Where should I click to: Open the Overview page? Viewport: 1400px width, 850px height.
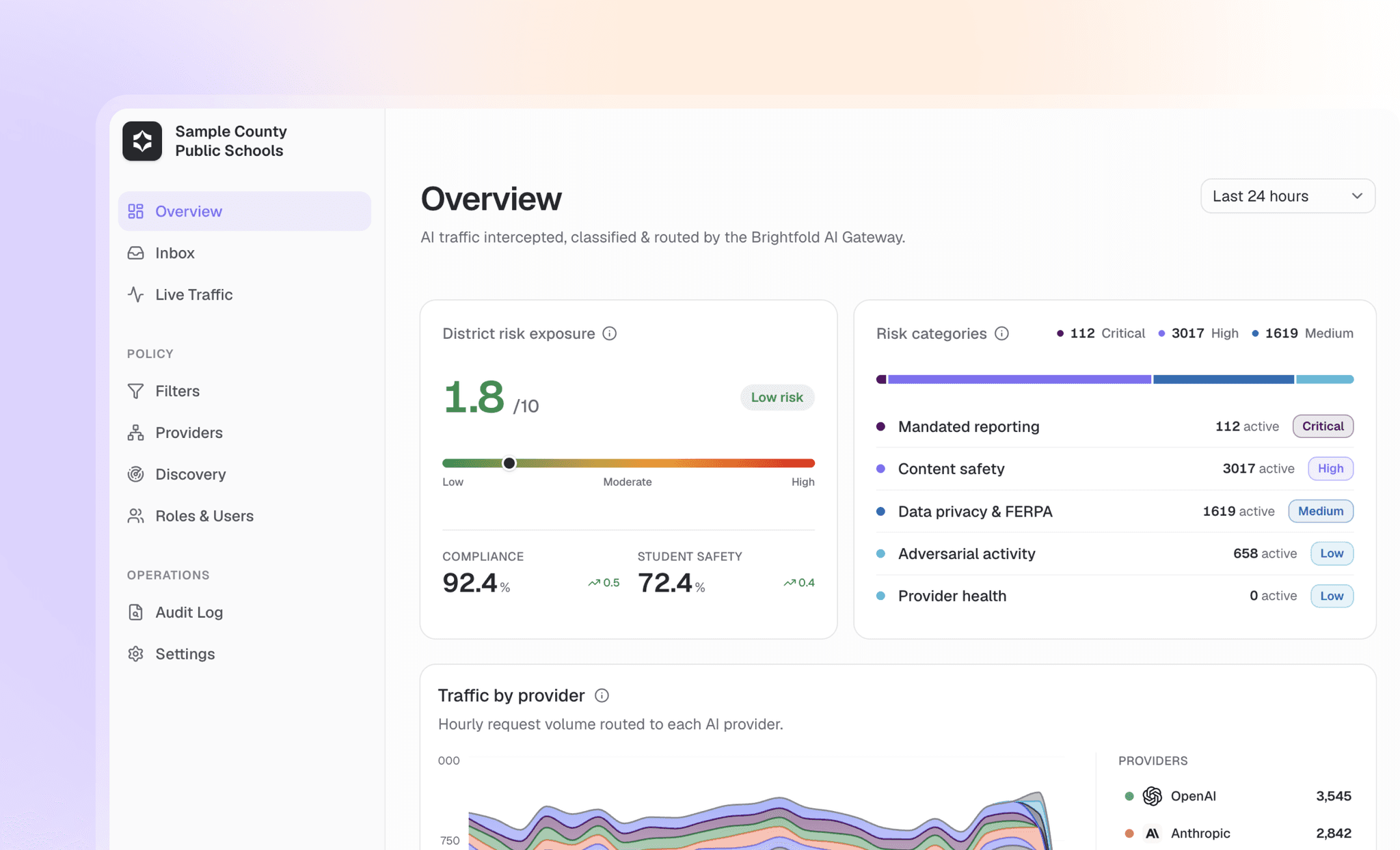tap(245, 211)
